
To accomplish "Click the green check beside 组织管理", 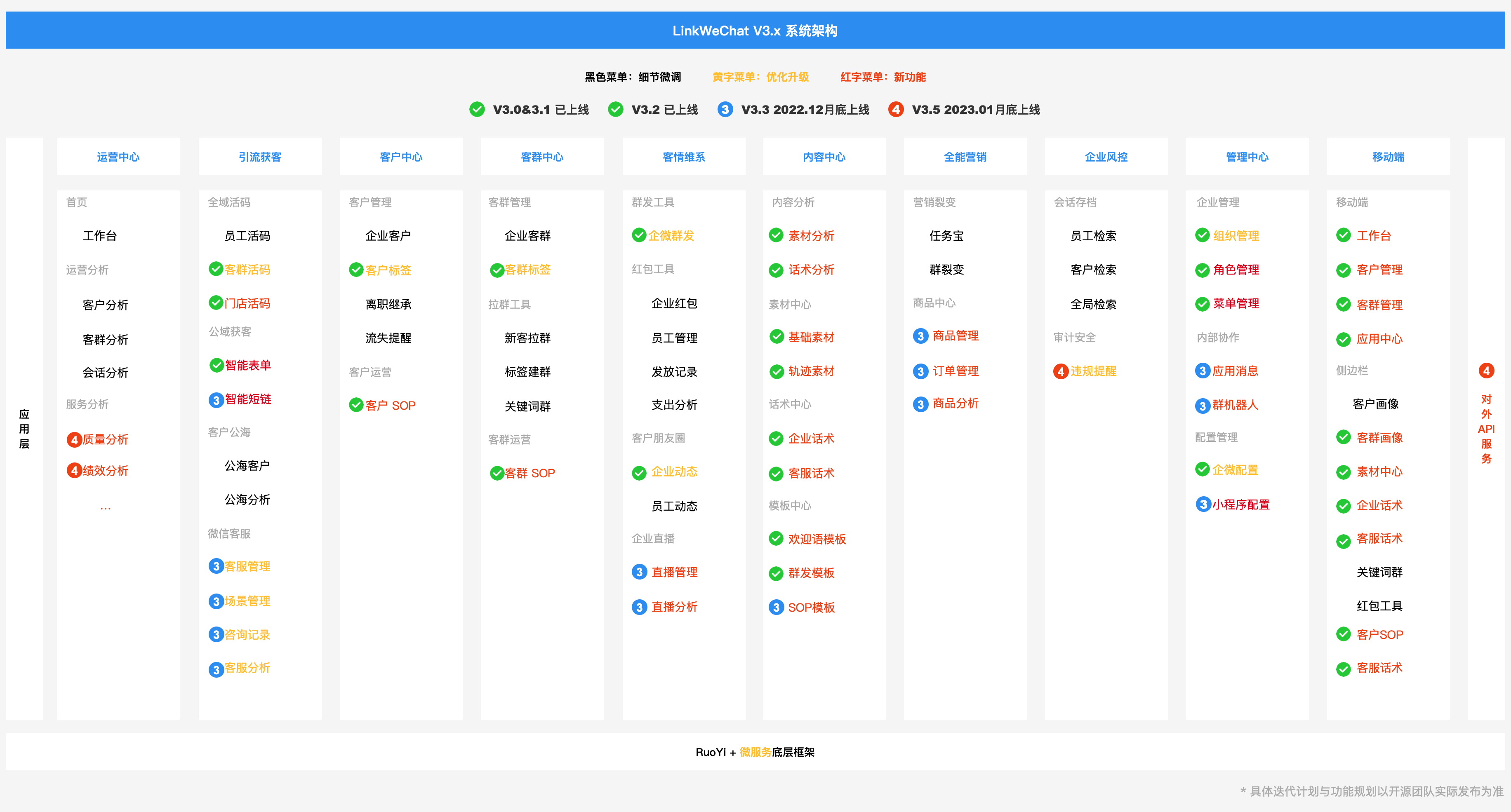I will pos(1203,235).
